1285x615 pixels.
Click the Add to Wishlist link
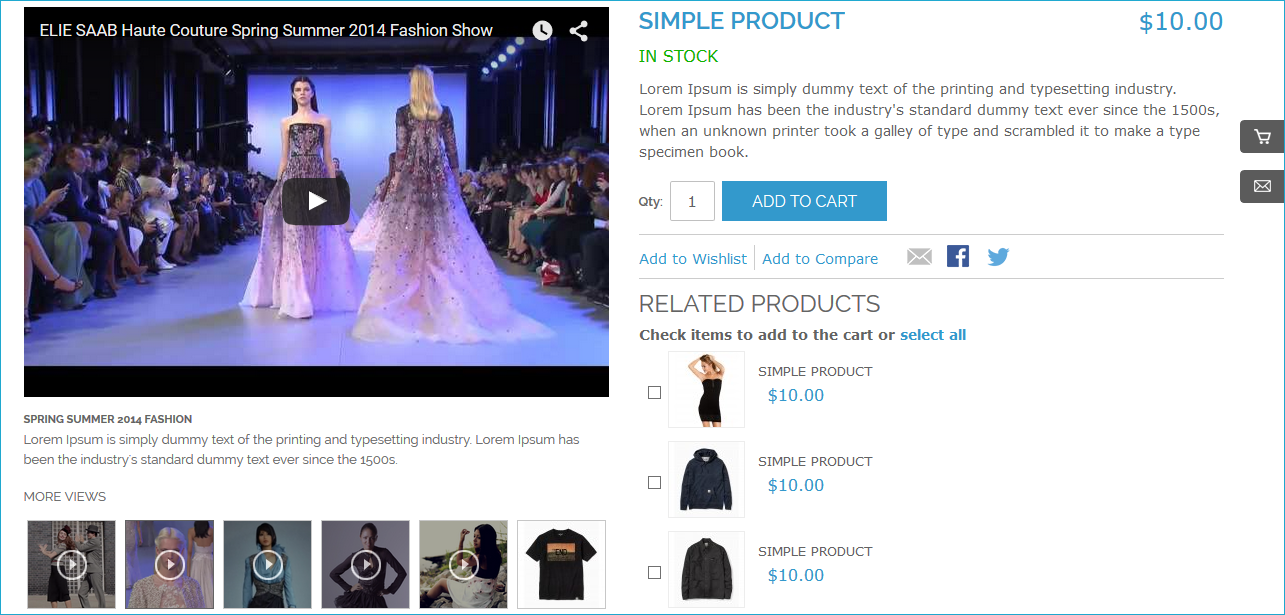(693, 259)
